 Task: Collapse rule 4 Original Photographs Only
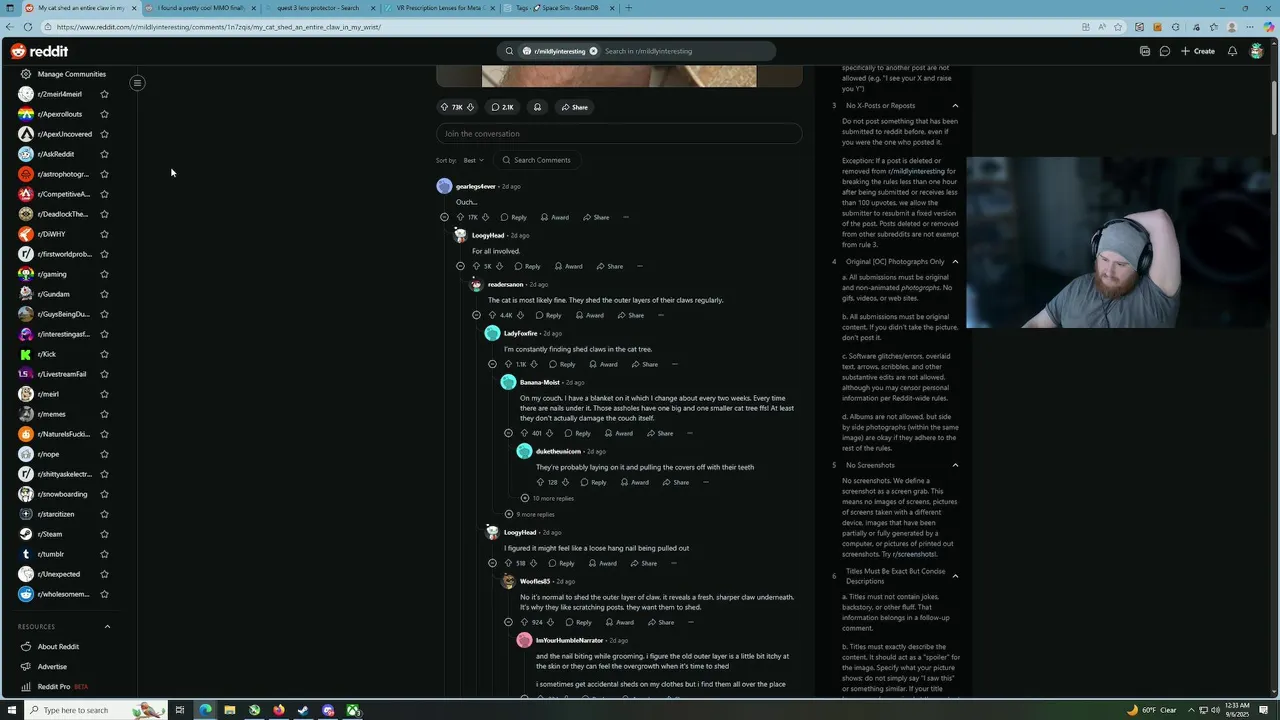(955, 262)
